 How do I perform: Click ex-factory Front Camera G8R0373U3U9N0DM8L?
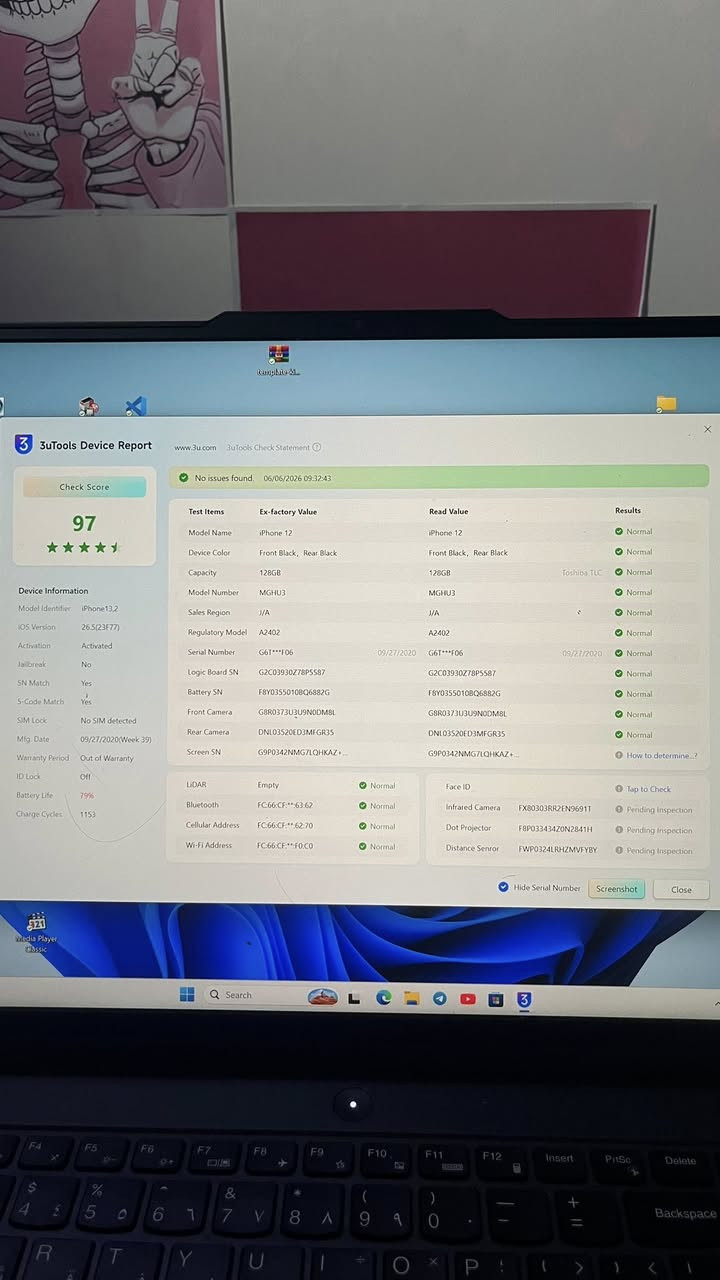tap(297, 712)
